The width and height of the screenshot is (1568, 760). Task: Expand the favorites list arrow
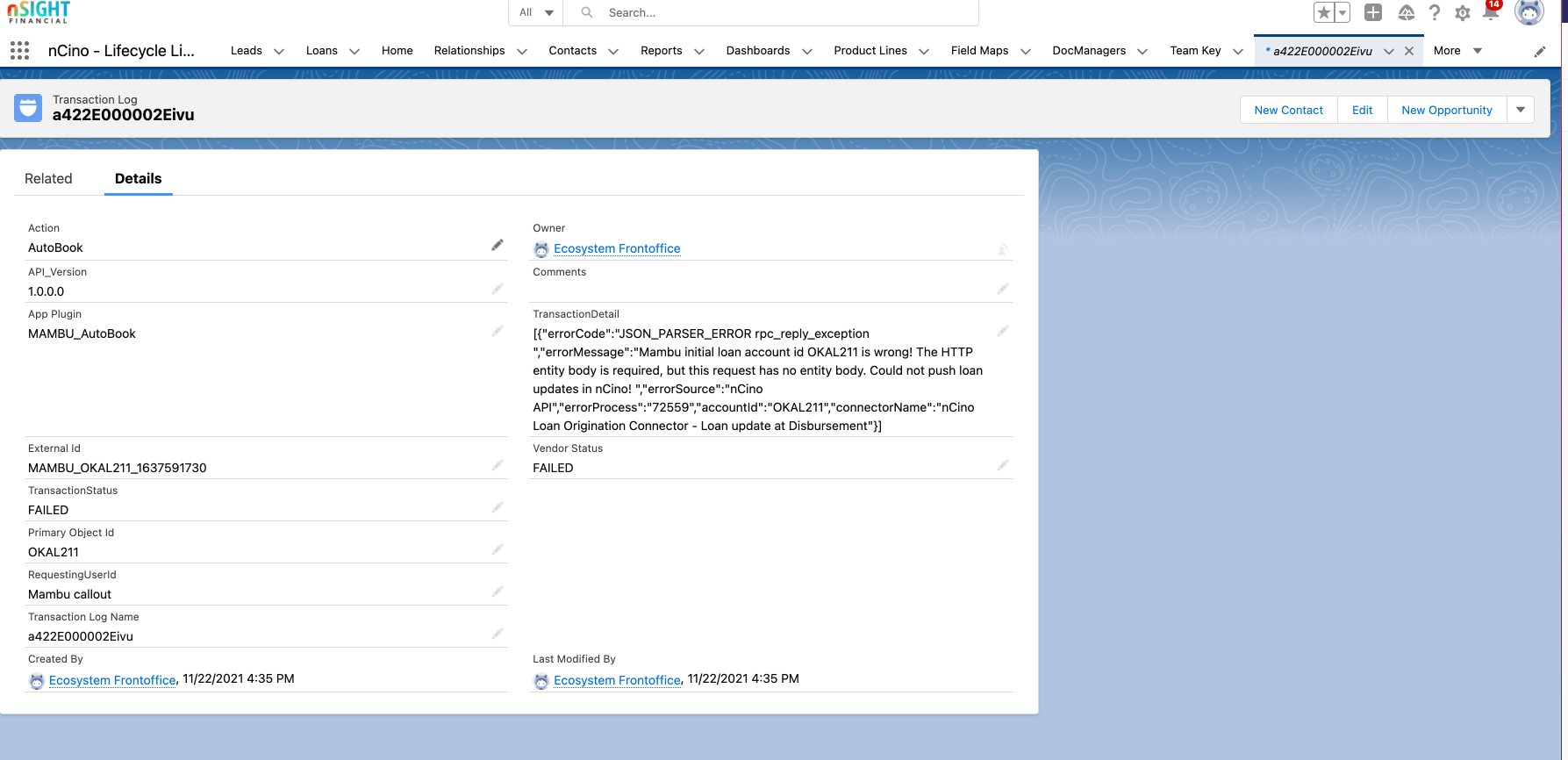(x=1342, y=12)
